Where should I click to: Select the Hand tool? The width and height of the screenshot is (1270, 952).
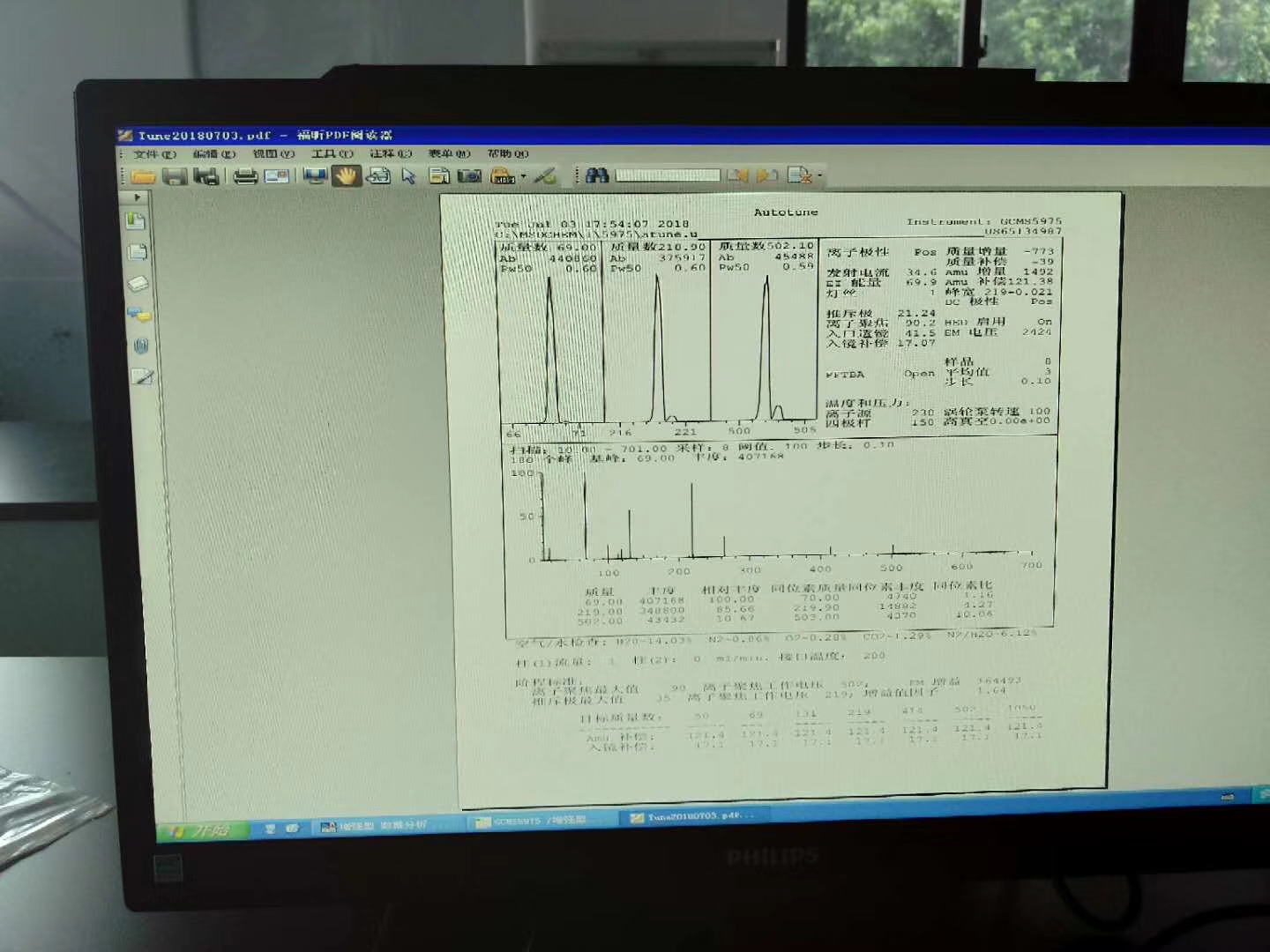pos(346,176)
